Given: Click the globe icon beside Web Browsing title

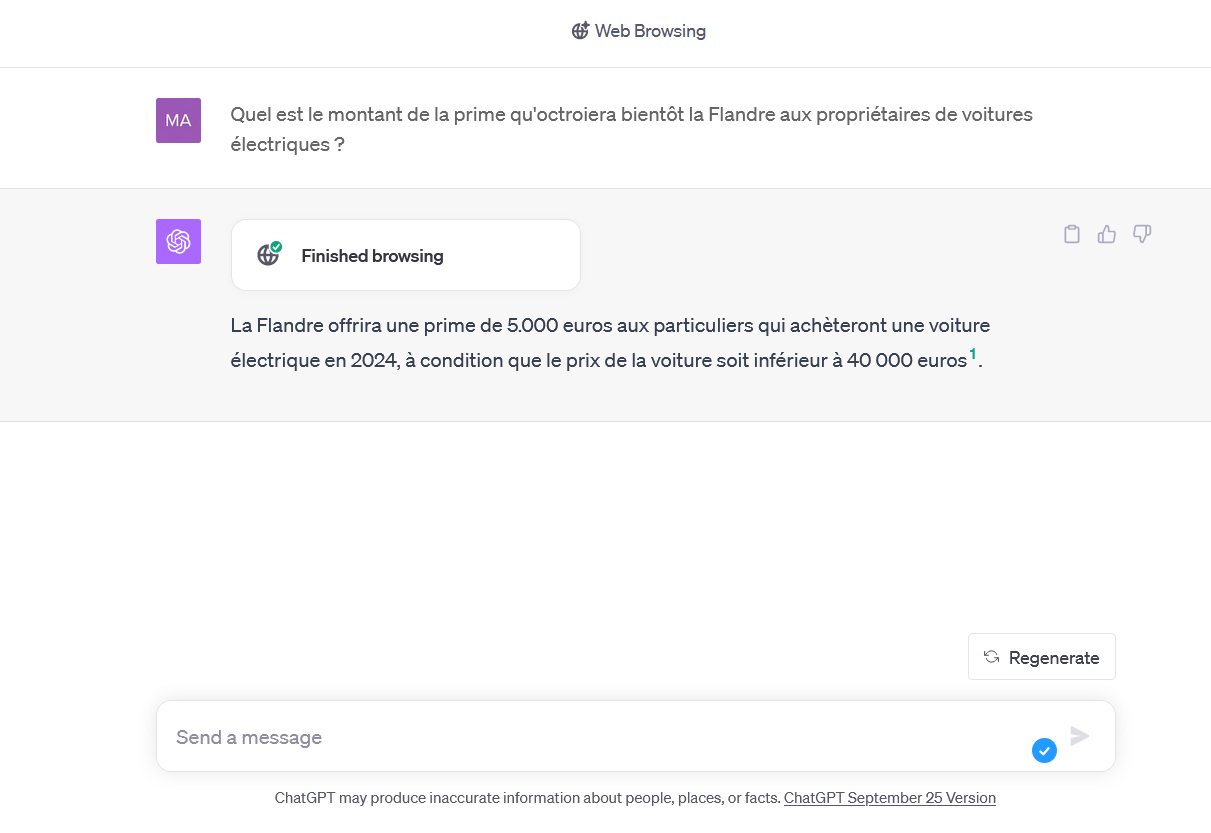Looking at the screenshot, I should [x=580, y=31].
